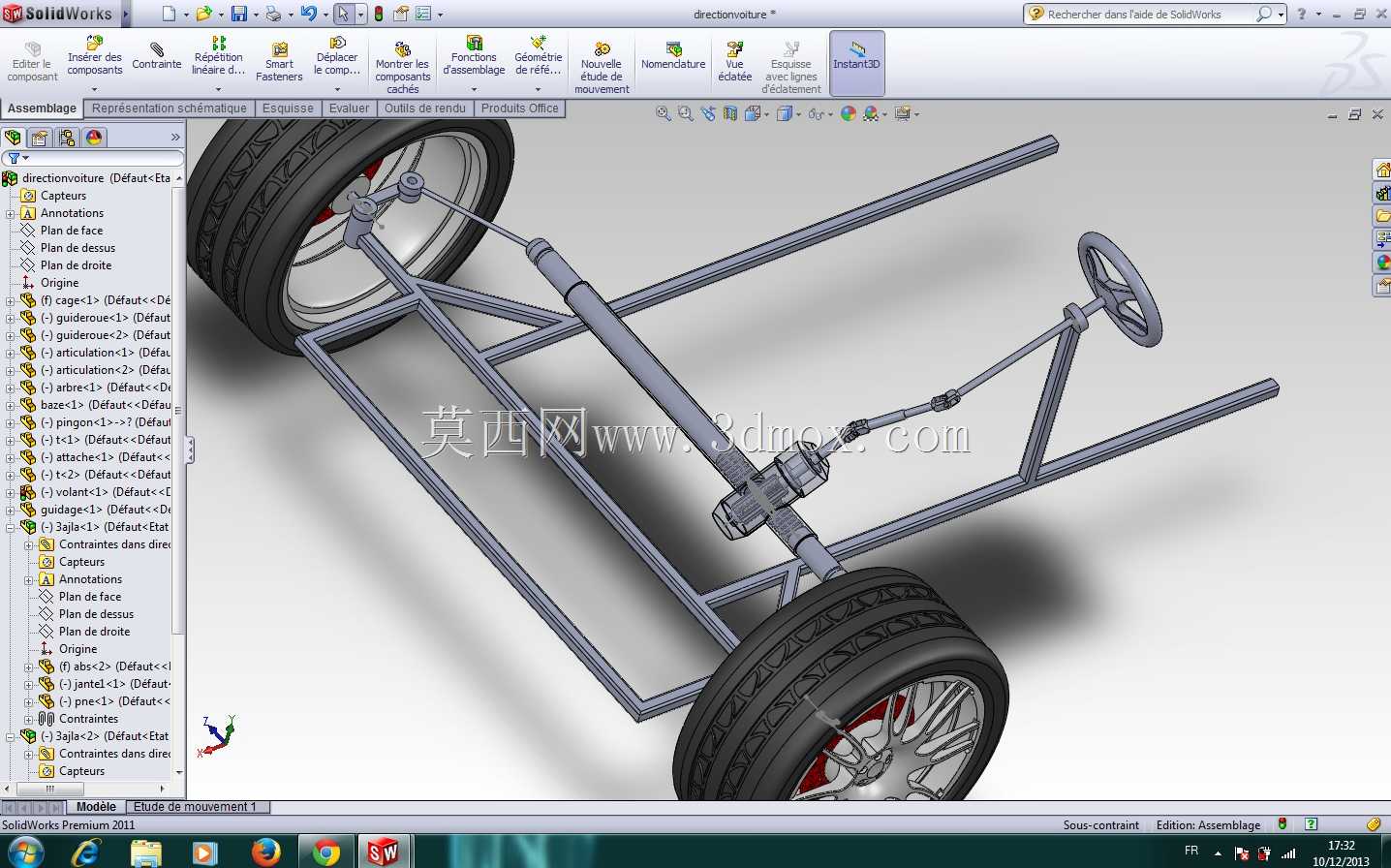This screenshot has width=1391, height=868.
Task: Open the Options icon in the quick toolbar
Action: (x=423, y=14)
